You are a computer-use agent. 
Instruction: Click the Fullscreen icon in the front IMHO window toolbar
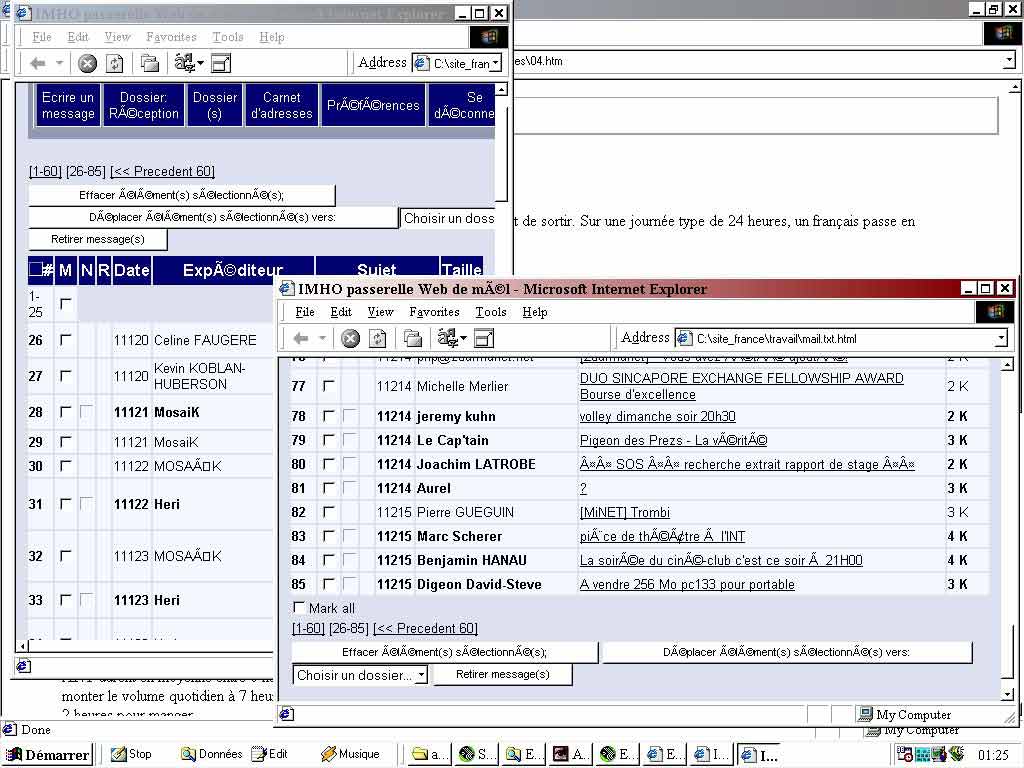pyautogui.click(x=484, y=338)
